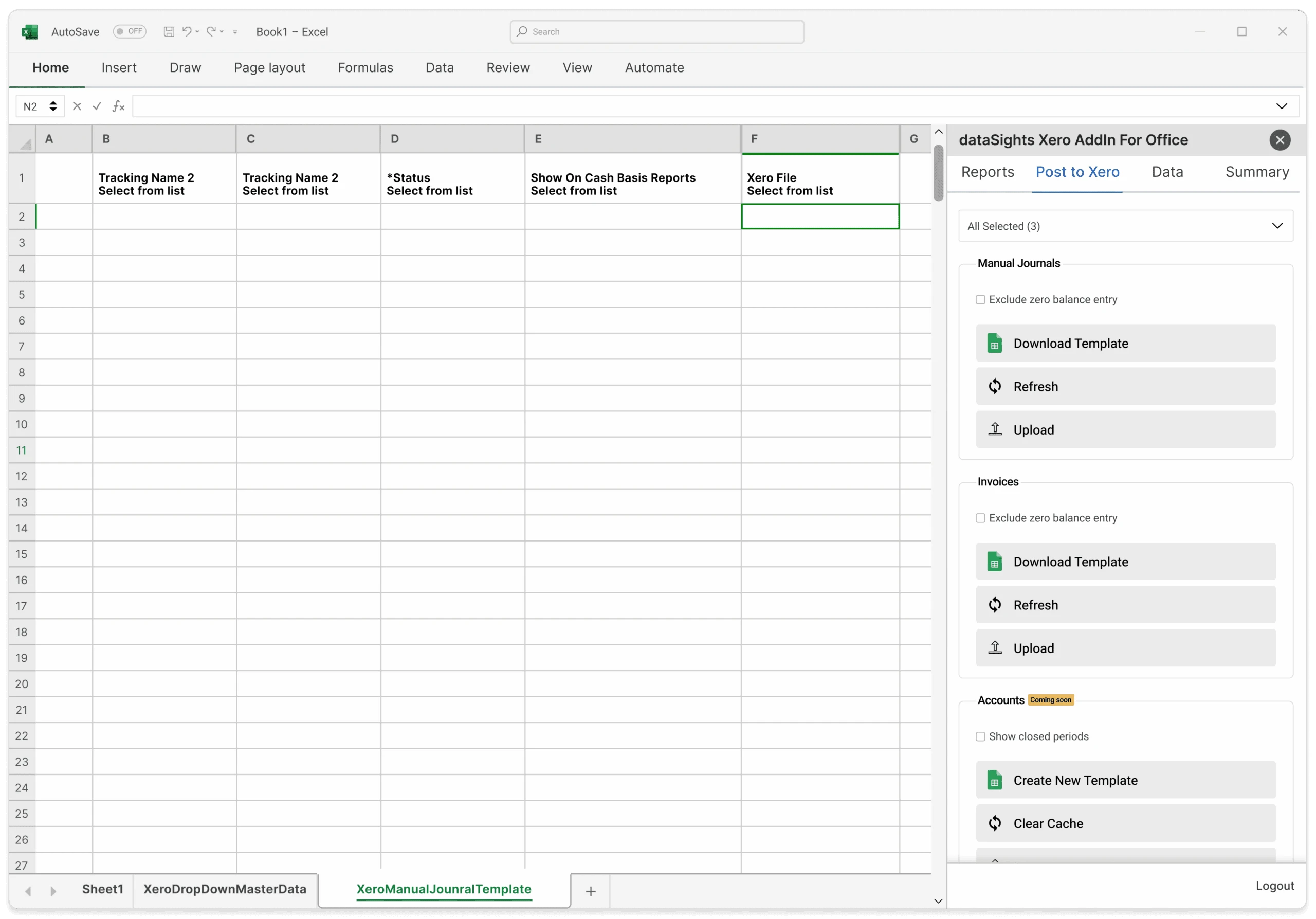1316x919 pixels.
Task: Open the Data tab in the add-in pane
Action: (1167, 172)
